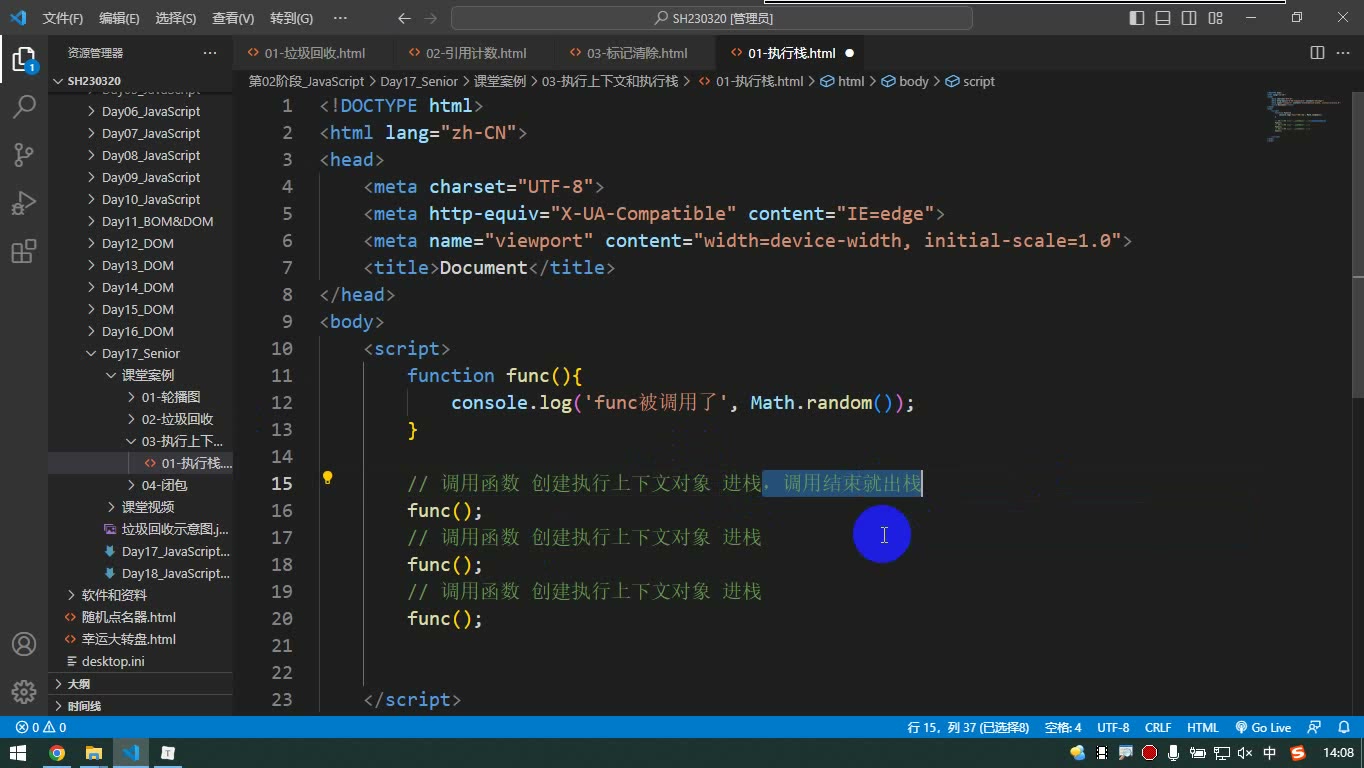The image size is (1364, 768).
Task: Open the 查看(V) menu
Action: tap(233, 18)
